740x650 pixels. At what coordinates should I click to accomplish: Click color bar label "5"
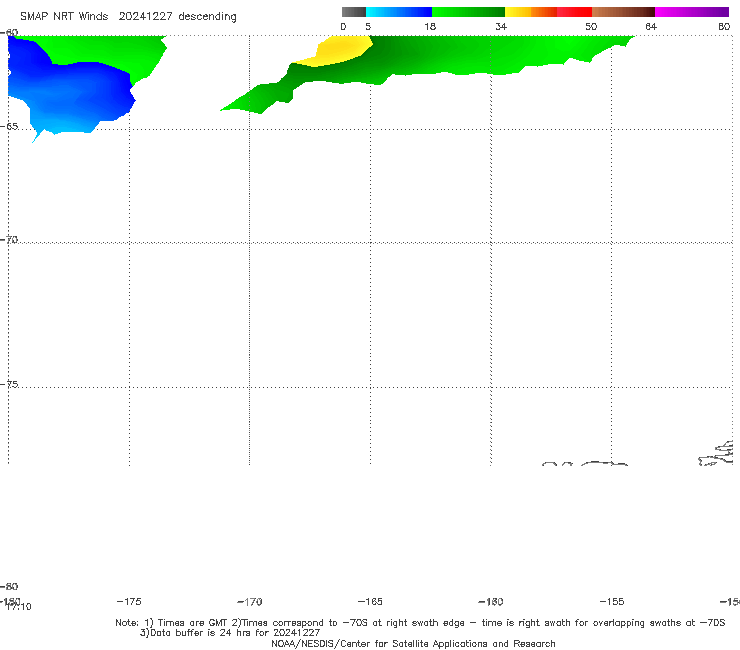(x=368, y=27)
